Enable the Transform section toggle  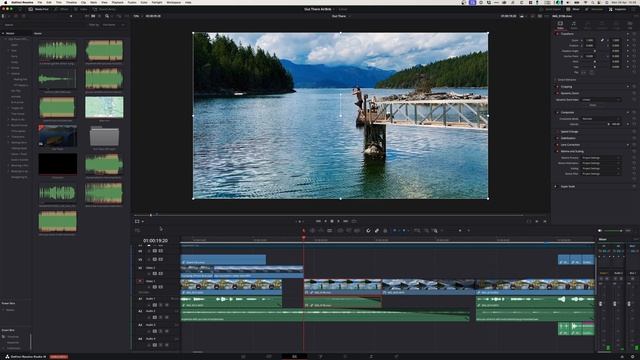pos(557,34)
